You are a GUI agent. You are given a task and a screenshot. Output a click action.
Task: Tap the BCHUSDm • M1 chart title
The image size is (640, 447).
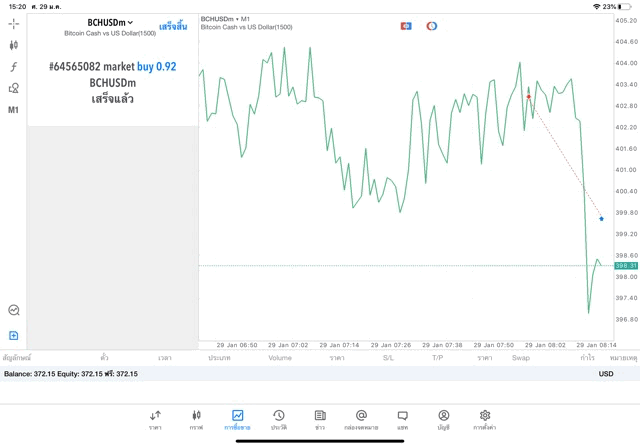click(x=225, y=19)
